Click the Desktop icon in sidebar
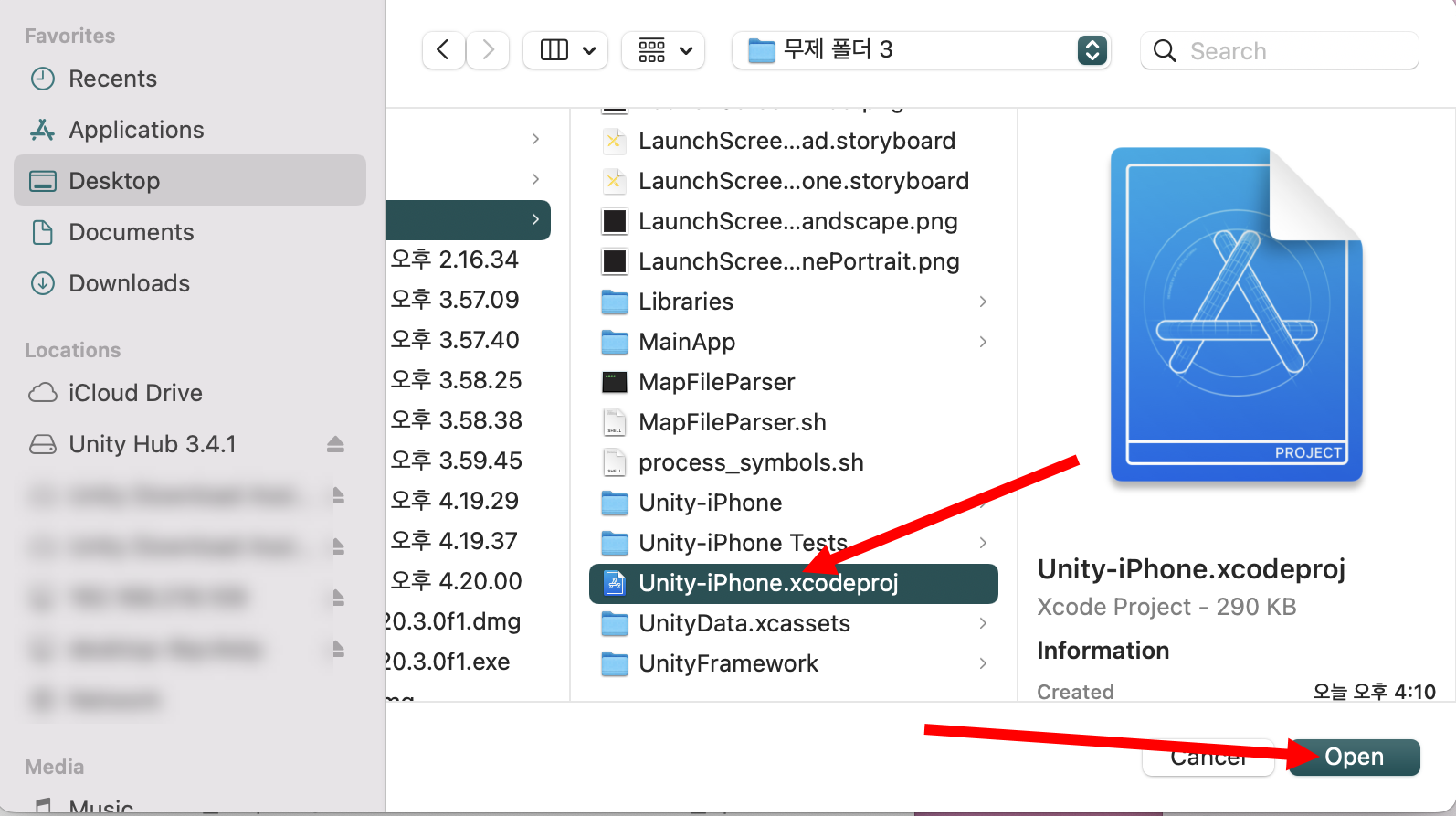This screenshot has height=816, width=1456. pyautogui.click(x=43, y=181)
